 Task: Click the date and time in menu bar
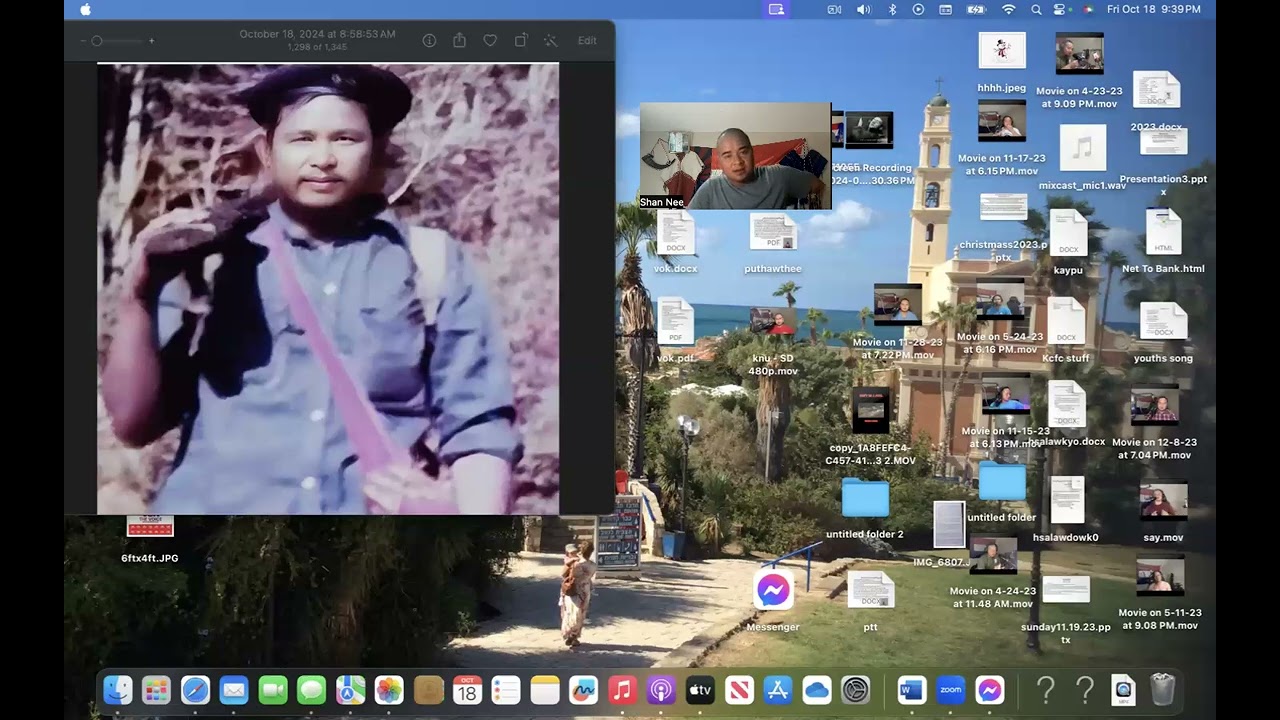[x=1154, y=9]
